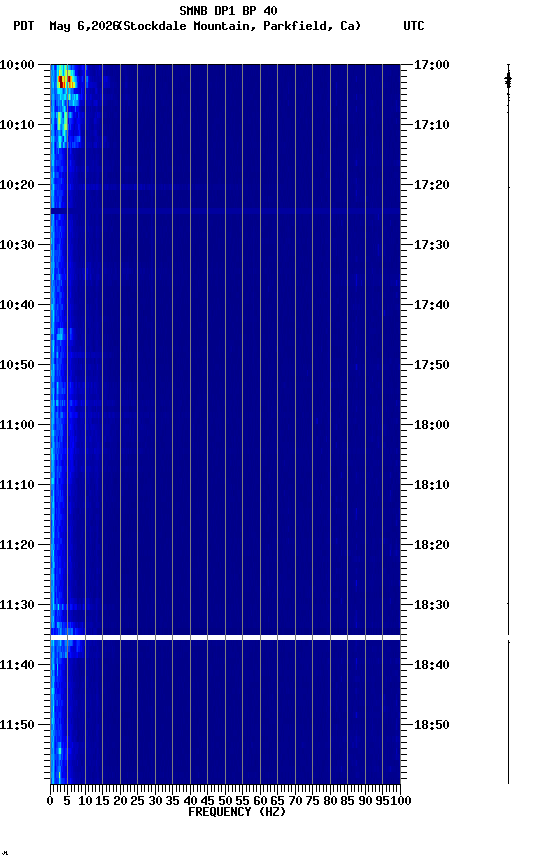
Task: Click the seismogram trace spike at right
Action: 508,82
